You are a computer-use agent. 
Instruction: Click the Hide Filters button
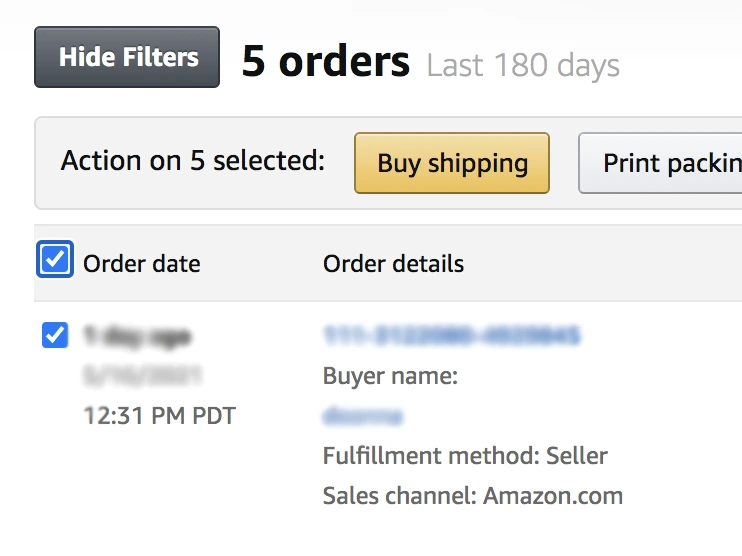coord(127,57)
